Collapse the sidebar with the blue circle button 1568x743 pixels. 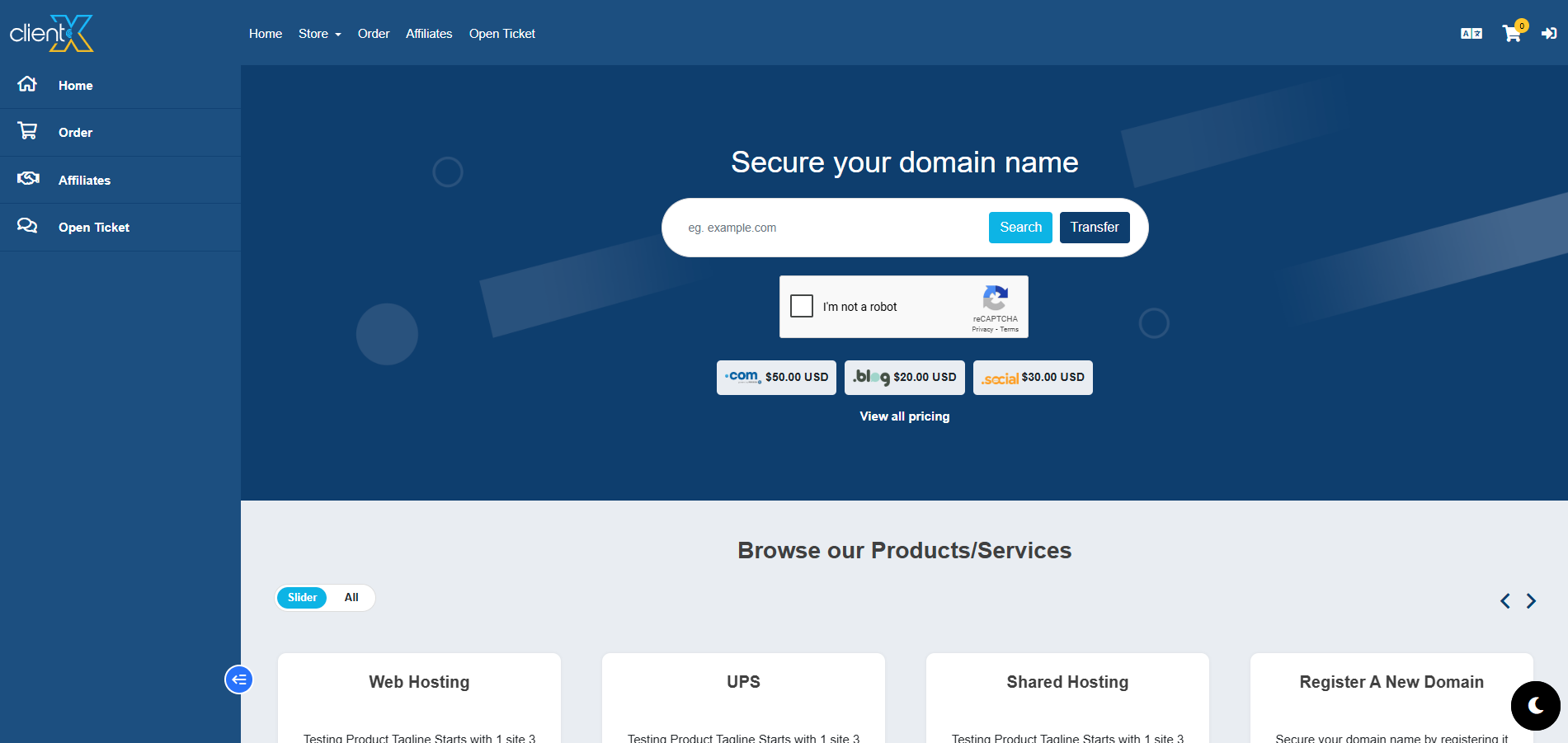coord(239,680)
